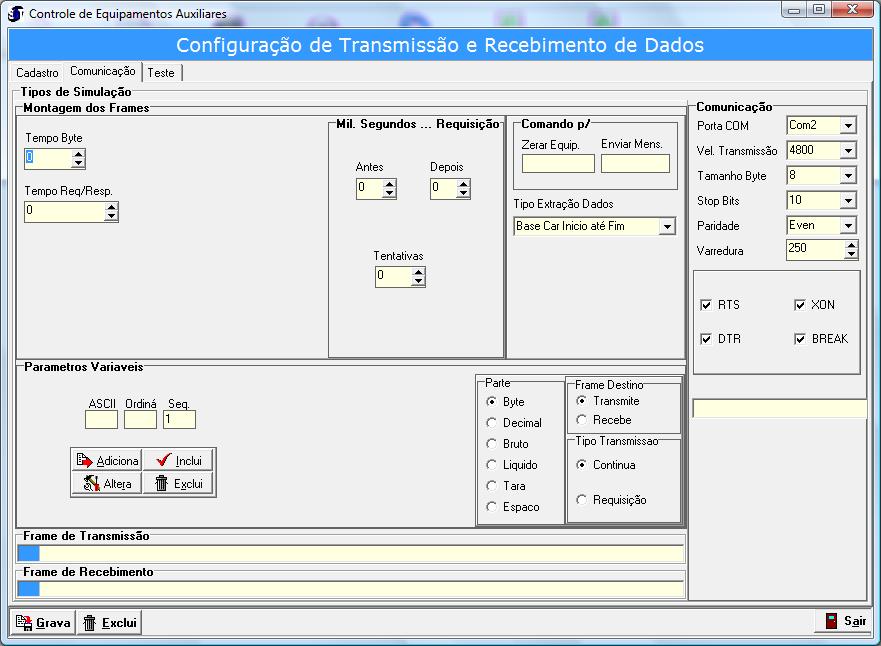Click the Grava save button
The image size is (881, 646).
click(43, 622)
